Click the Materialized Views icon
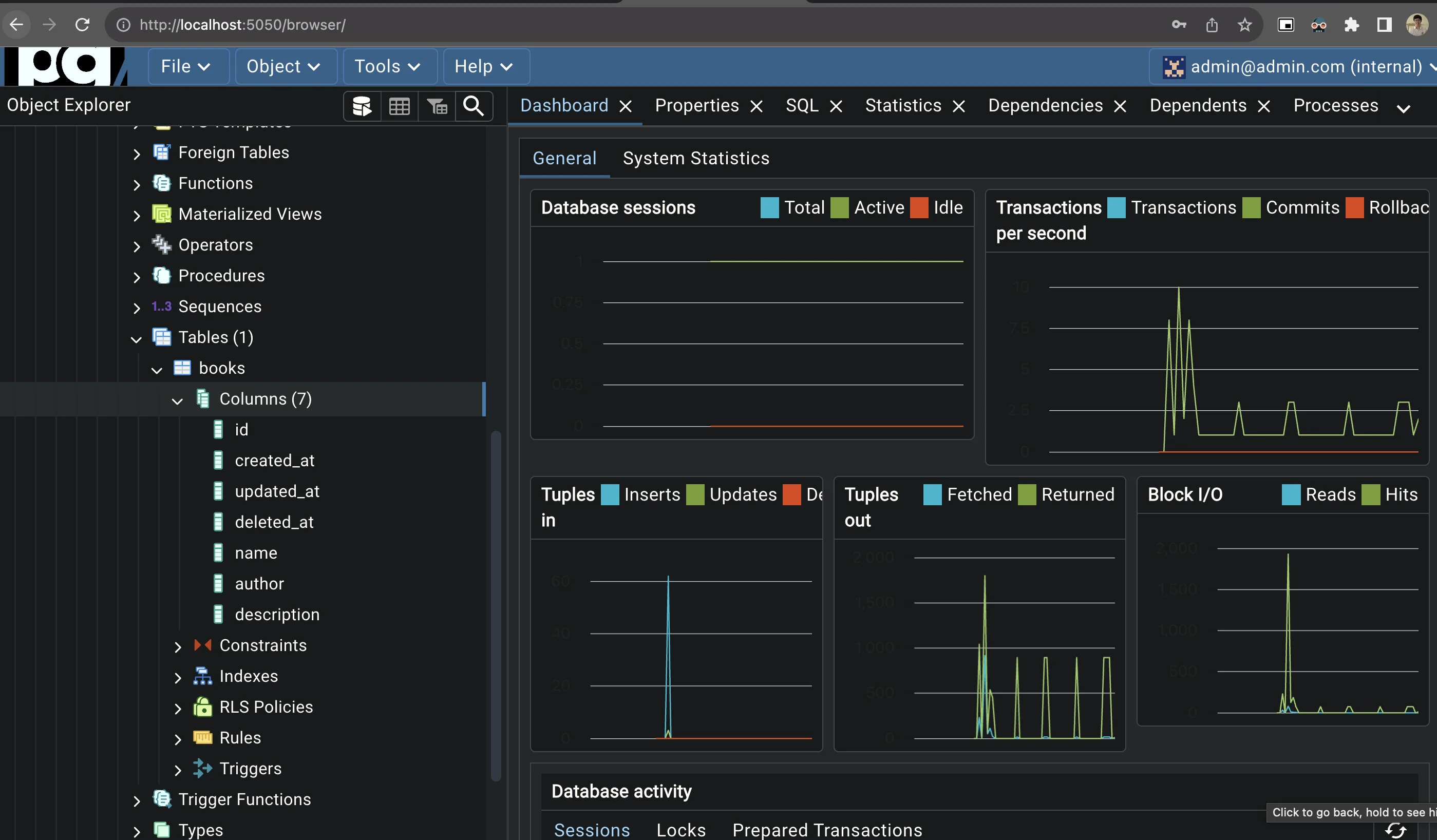Viewport: 1437px width, 840px height. point(162,214)
